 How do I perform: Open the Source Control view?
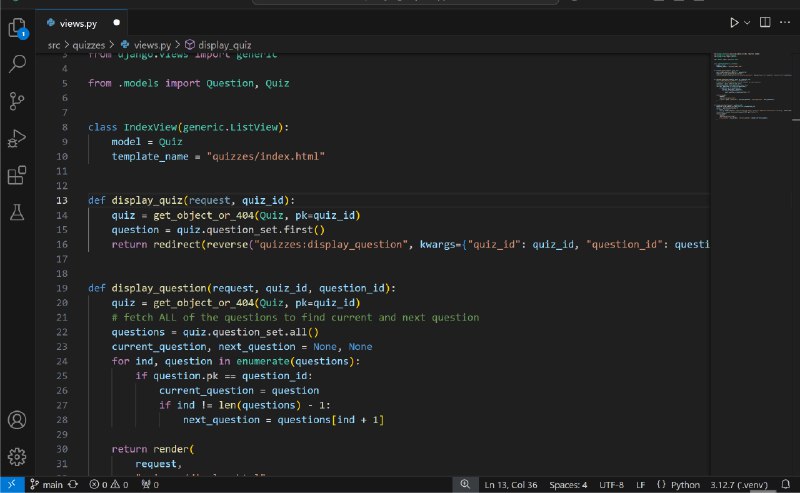[x=17, y=101]
